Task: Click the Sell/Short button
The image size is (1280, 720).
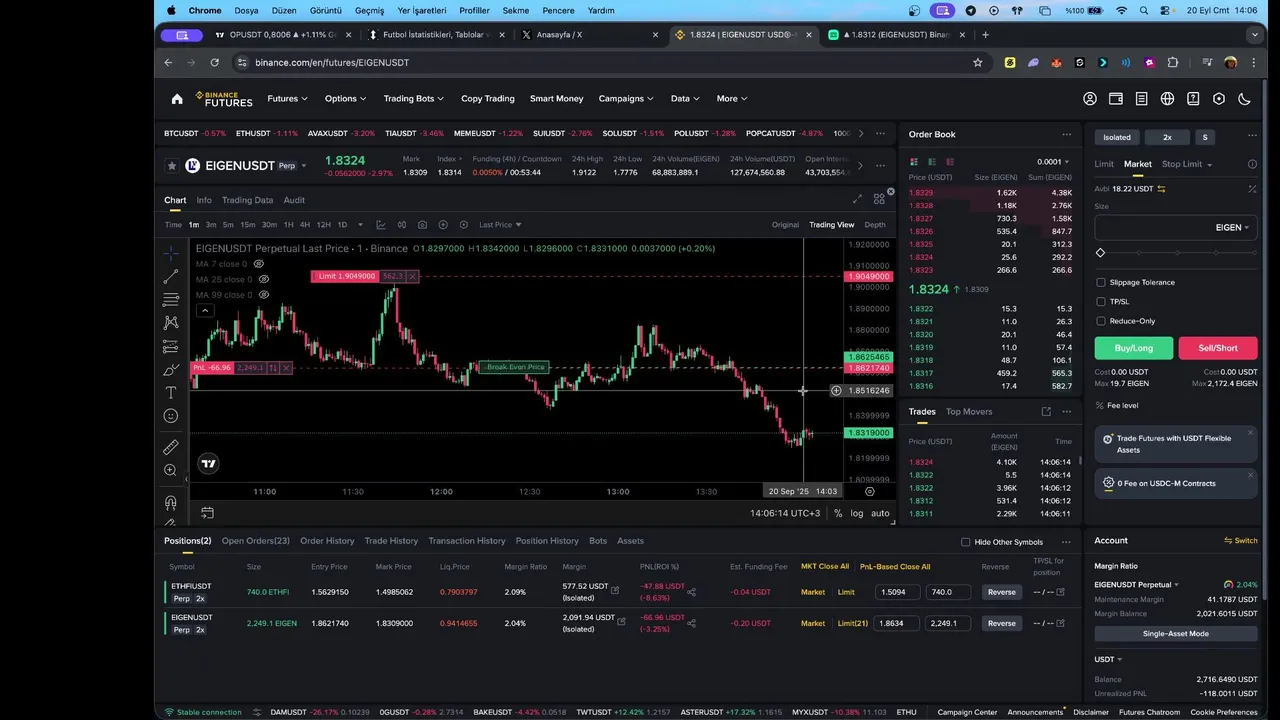Action: (x=1218, y=348)
